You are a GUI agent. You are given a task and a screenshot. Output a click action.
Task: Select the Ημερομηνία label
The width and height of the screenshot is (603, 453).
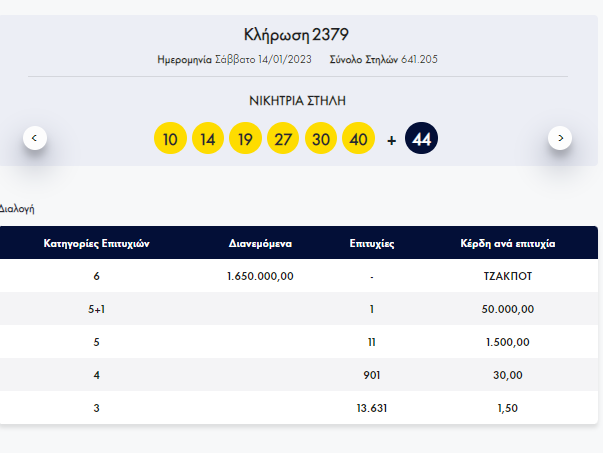pos(184,60)
